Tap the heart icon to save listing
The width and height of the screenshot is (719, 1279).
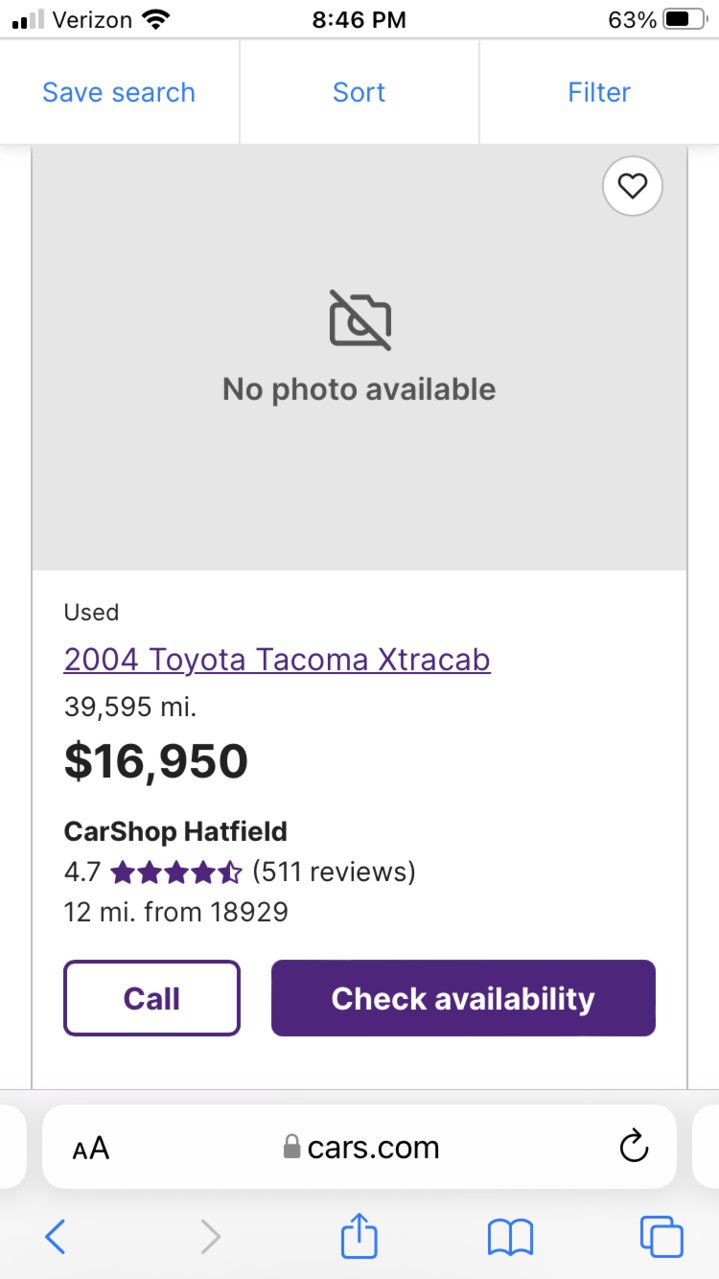pos(632,186)
